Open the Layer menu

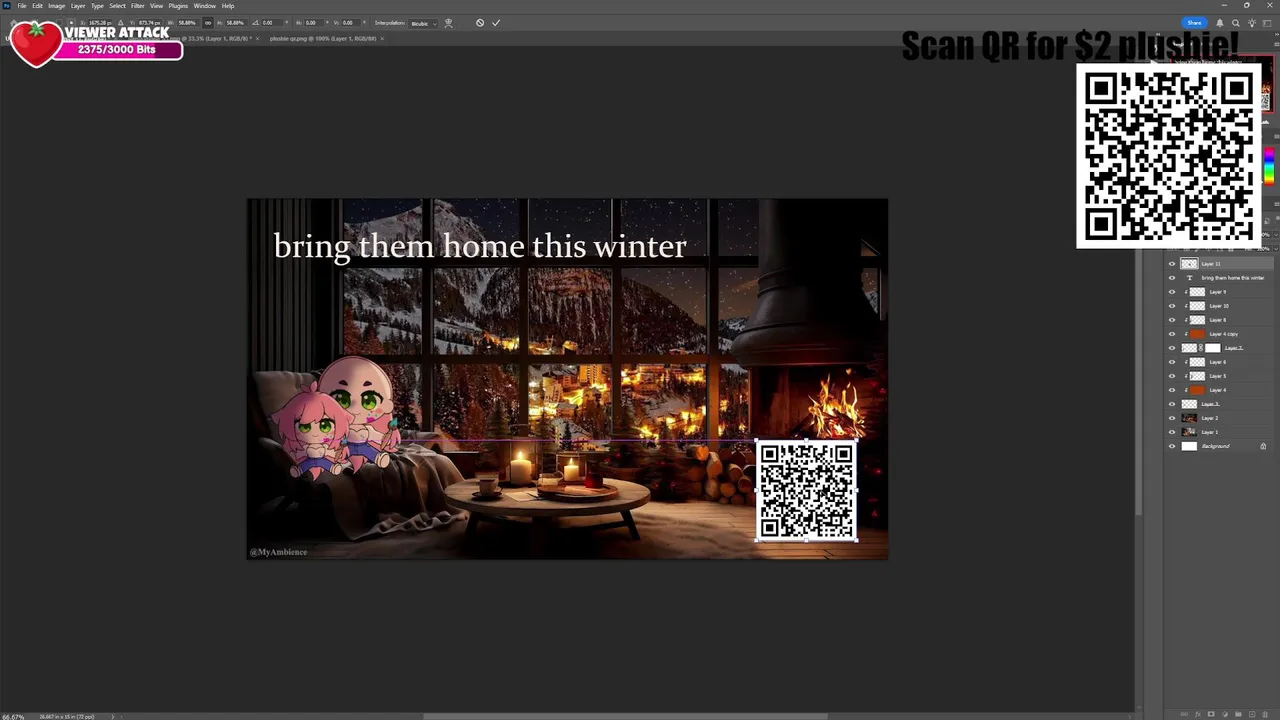pos(78,6)
